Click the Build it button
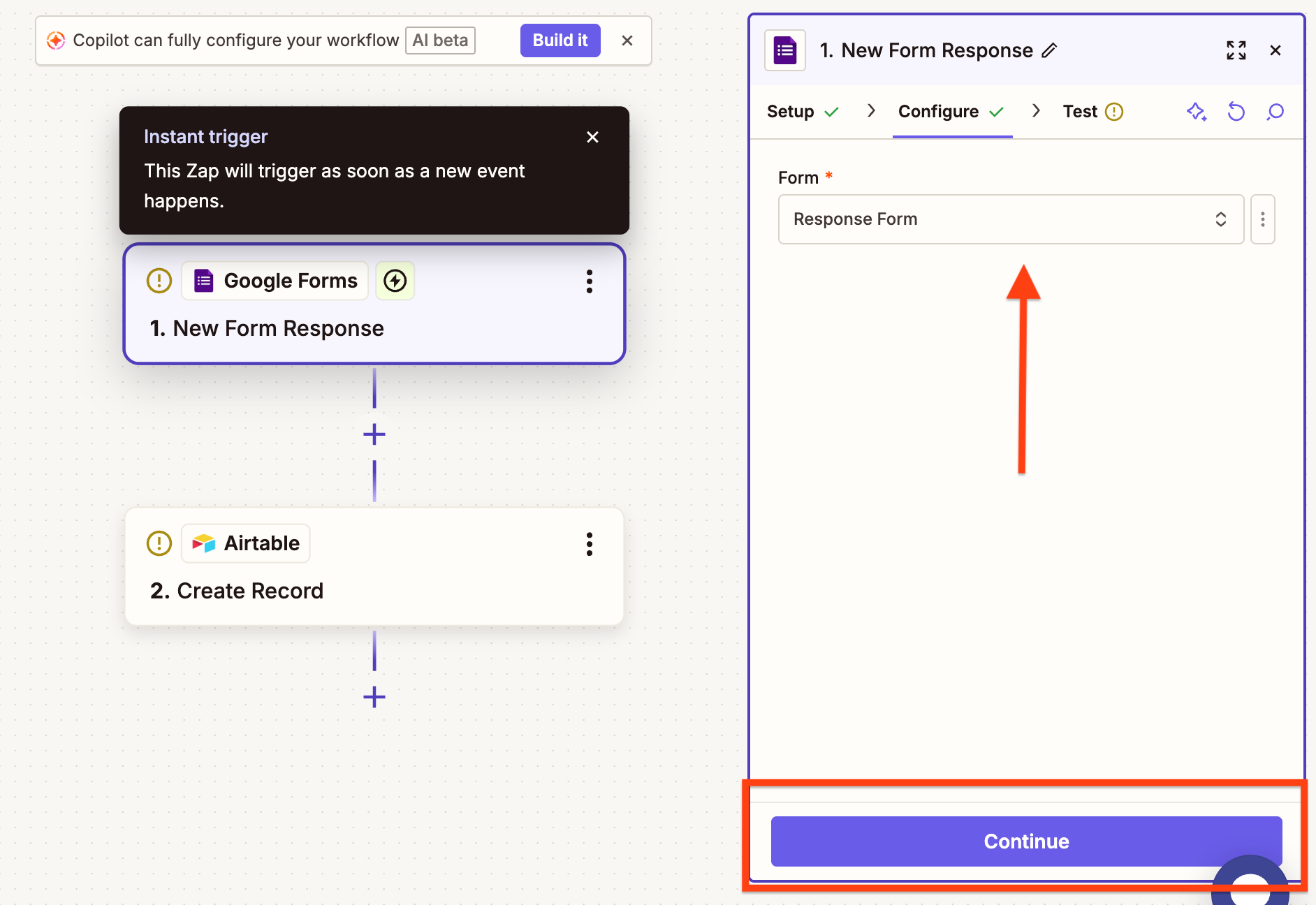This screenshot has width=1316, height=905. pos(560,40)
